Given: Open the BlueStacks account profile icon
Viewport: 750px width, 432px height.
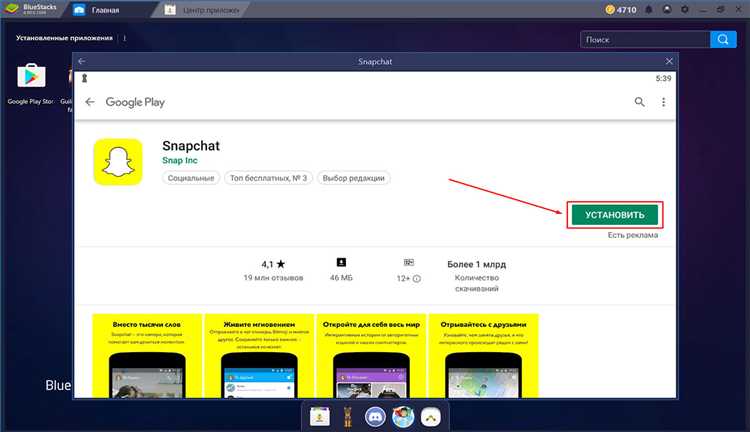Looking at the screenshot, I should 667,10.
